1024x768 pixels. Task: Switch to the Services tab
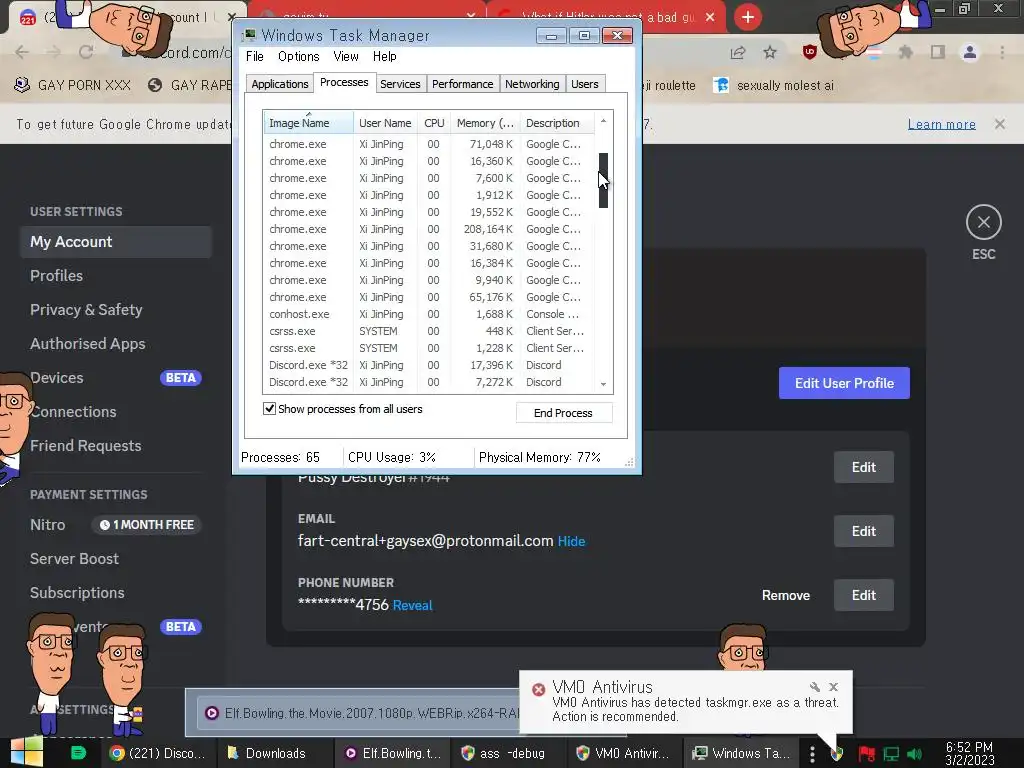400,84
